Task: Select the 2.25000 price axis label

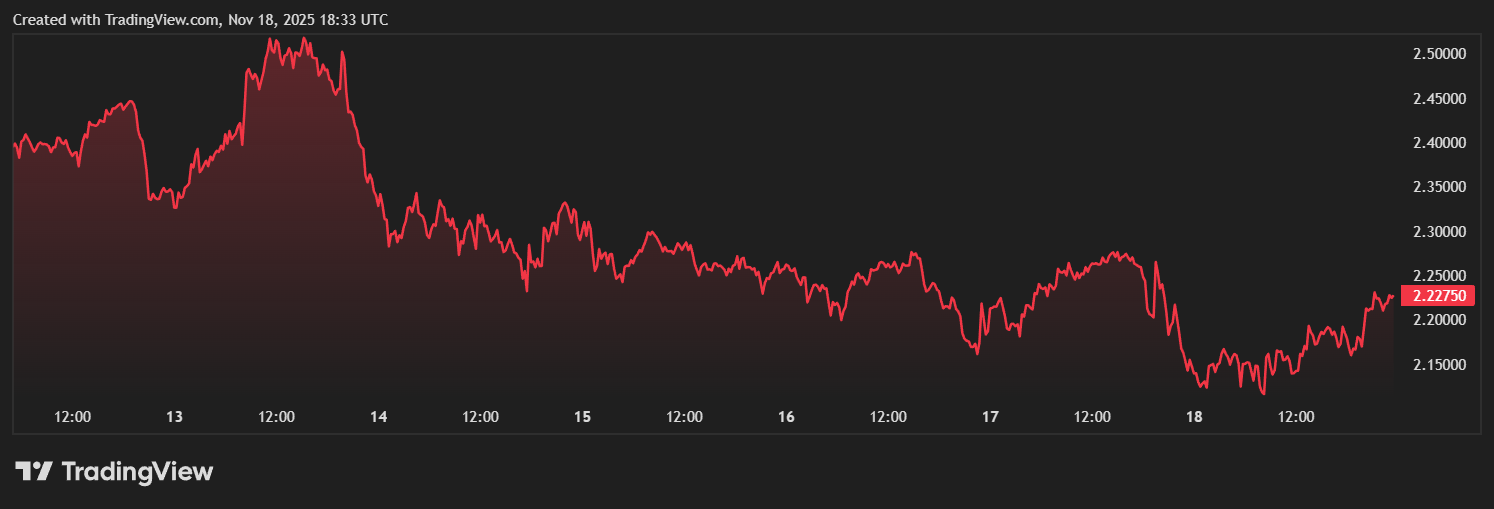Action: pyautogui.click(x=1439, y=276)
